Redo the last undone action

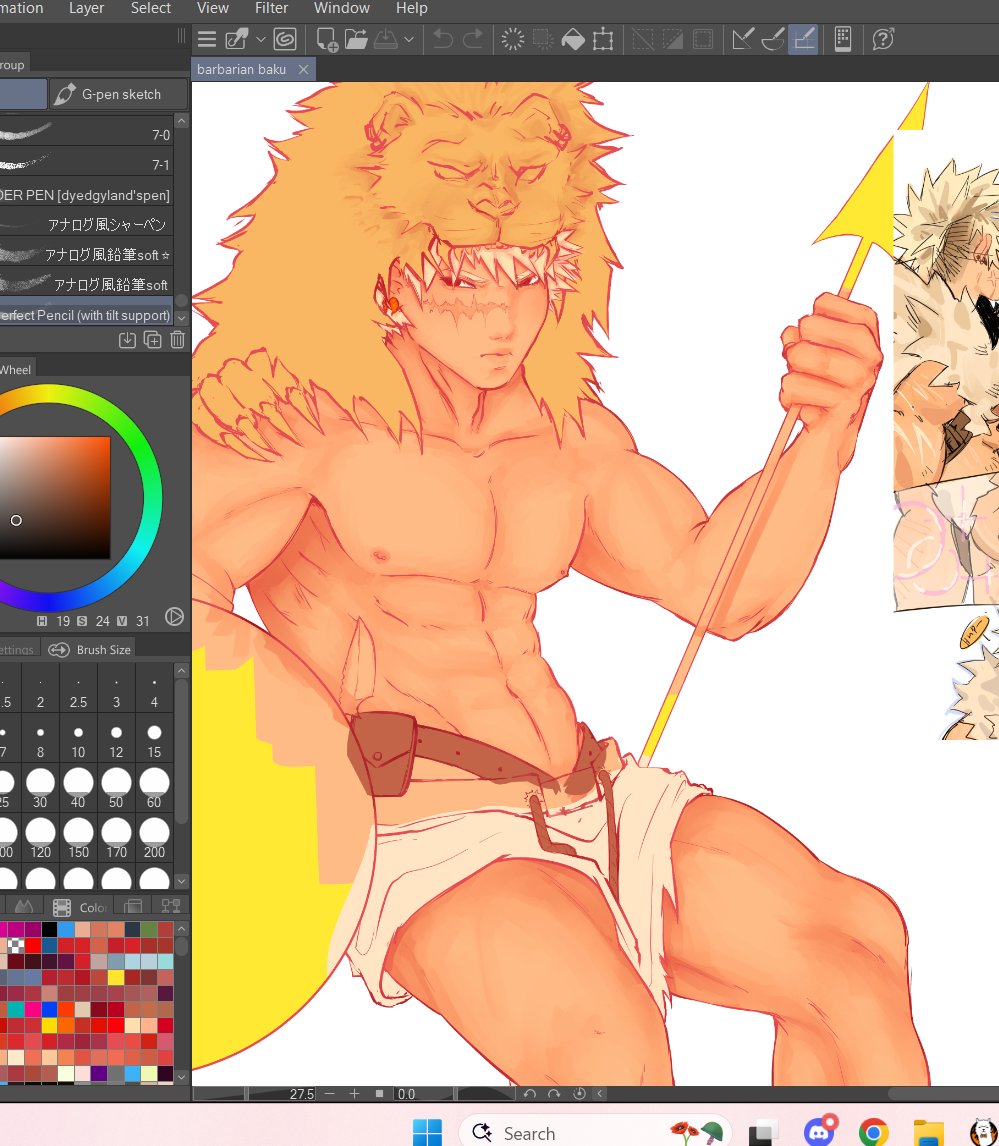click(474, 39)
